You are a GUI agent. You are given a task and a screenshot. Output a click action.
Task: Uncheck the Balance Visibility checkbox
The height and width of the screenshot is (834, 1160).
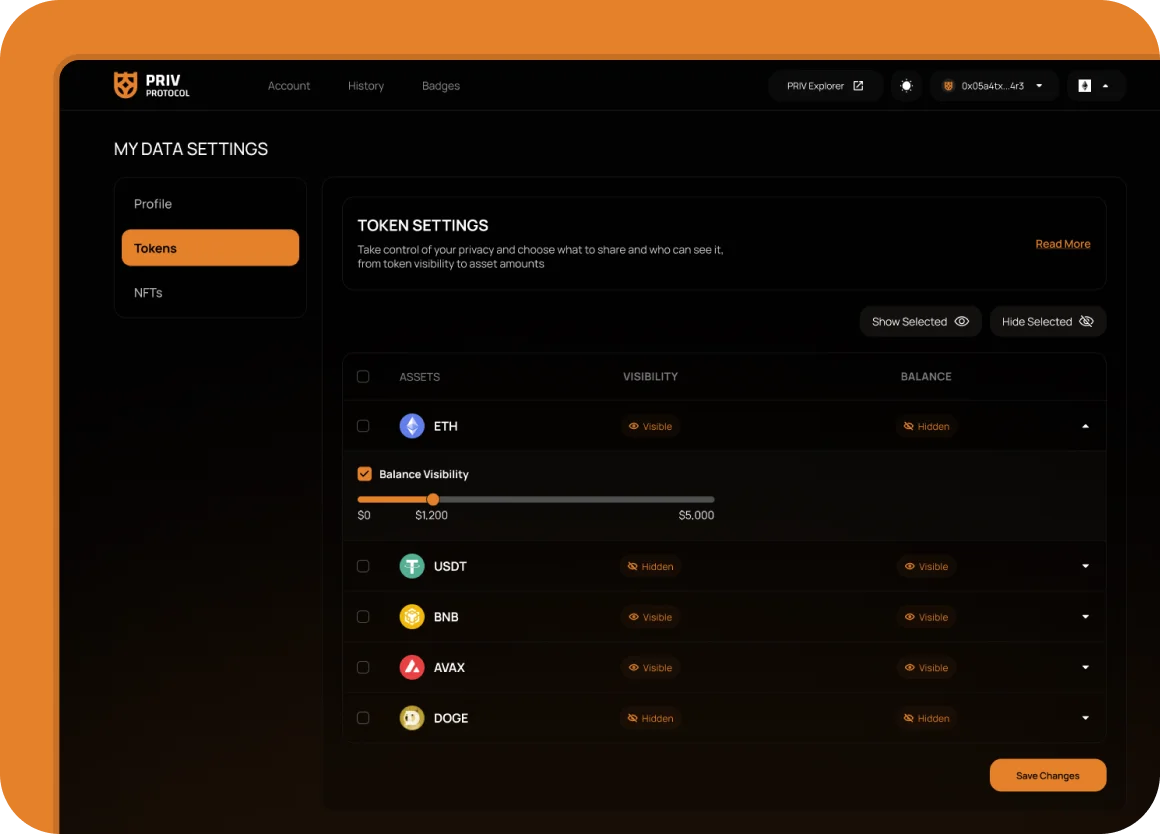click(364, 474)
